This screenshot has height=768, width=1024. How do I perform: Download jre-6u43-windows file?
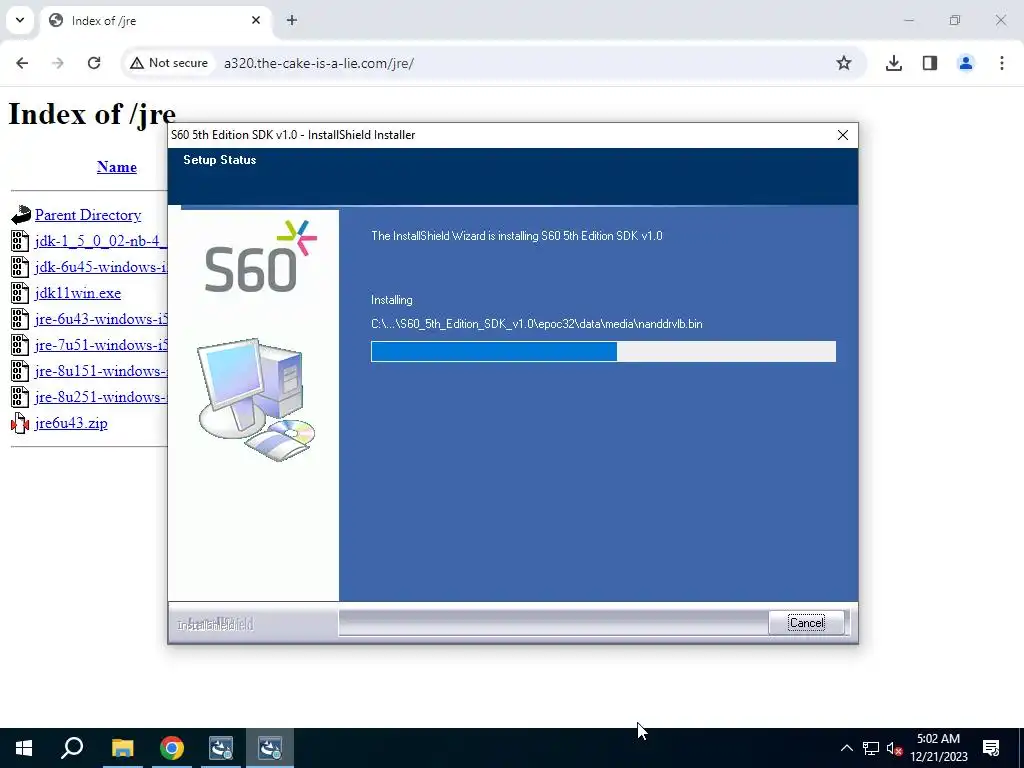point(101,319)
